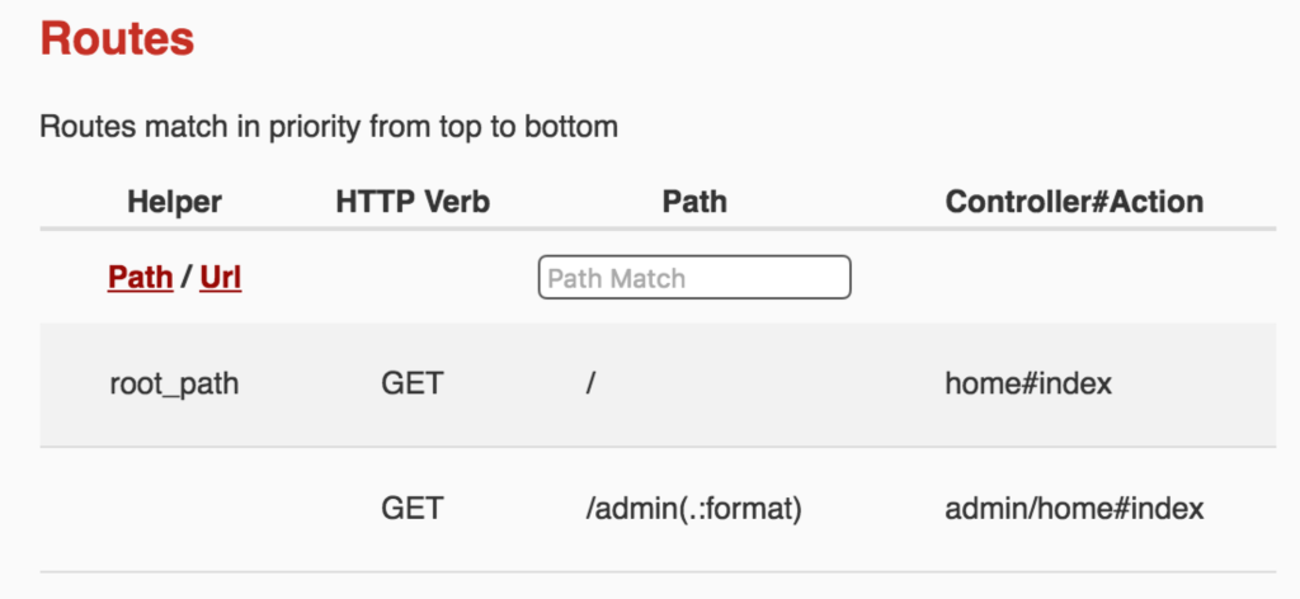1300x599 pixels.
Task: Click the routes priority description text
Action: point(328,127)
